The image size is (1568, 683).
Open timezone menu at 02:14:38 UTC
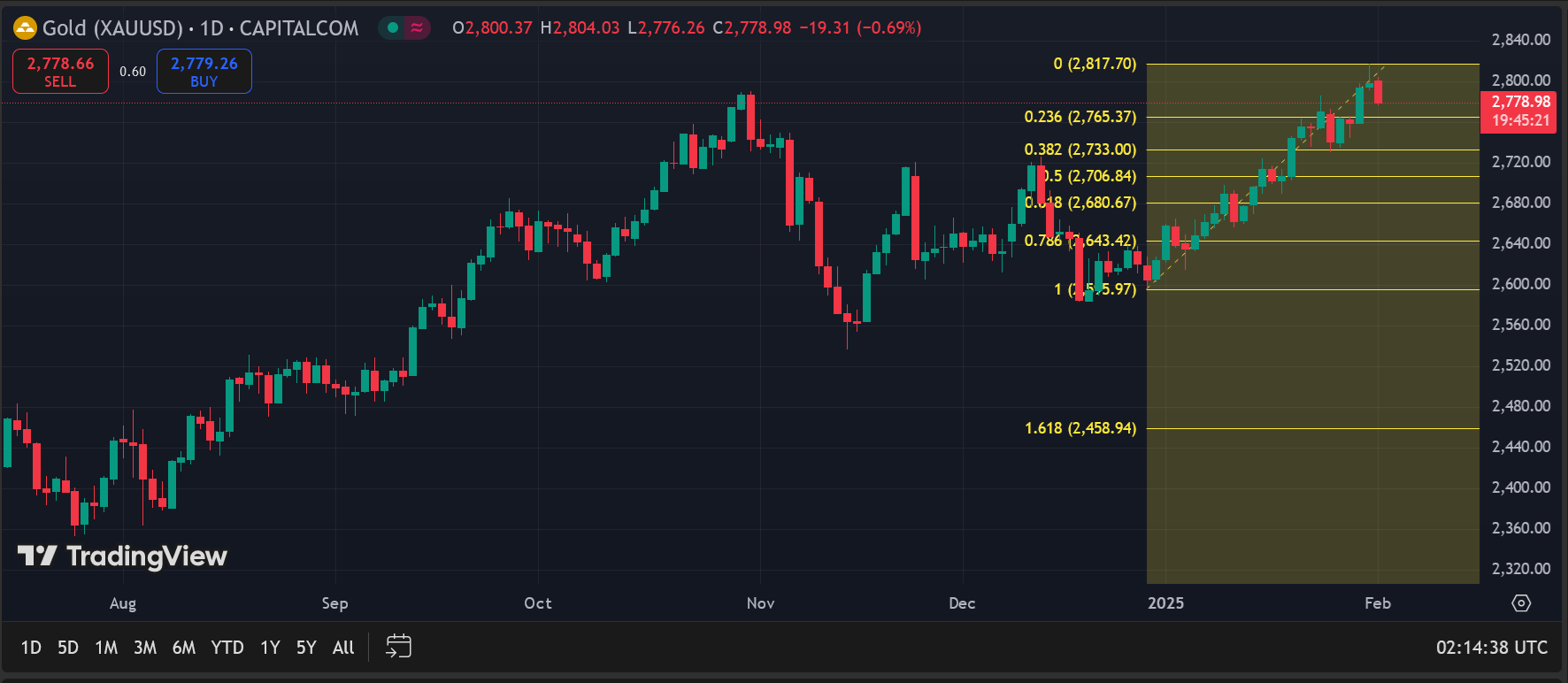1491,648
